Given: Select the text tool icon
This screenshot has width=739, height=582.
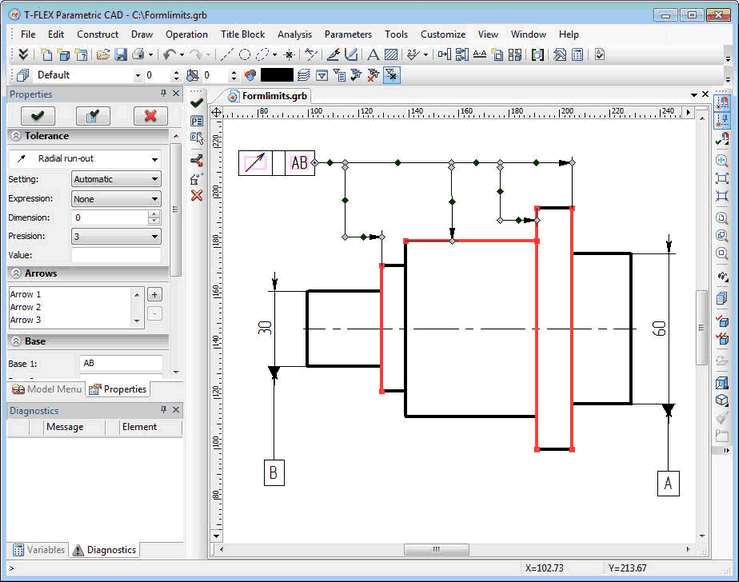Looking at the screenshot, I should [373, 54].
